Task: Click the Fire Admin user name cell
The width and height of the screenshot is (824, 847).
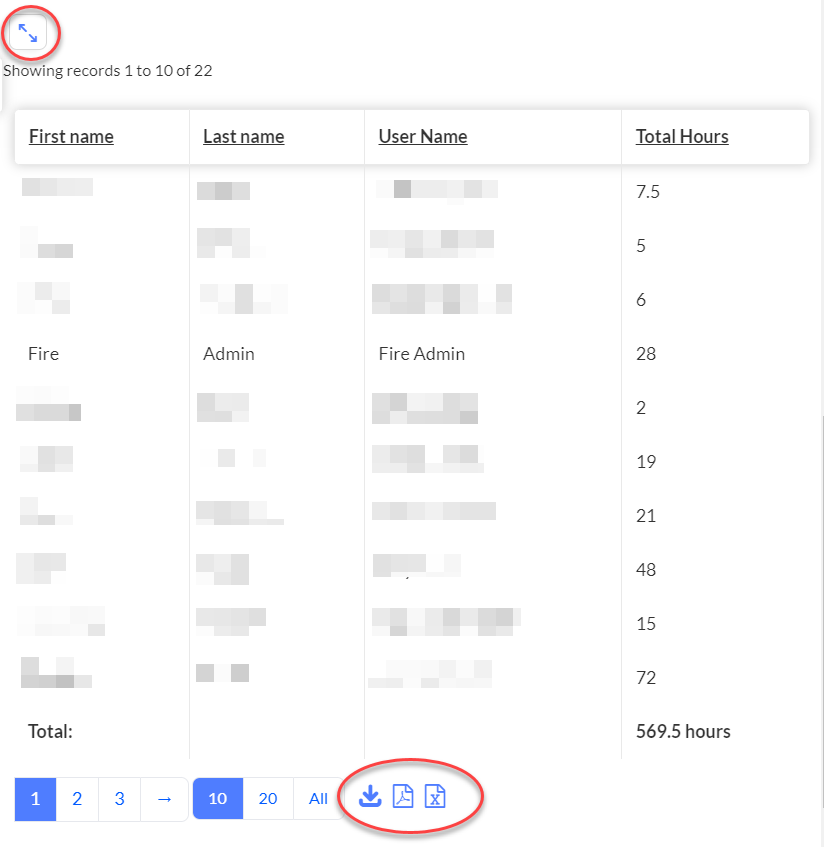Action: pos(422,354)
